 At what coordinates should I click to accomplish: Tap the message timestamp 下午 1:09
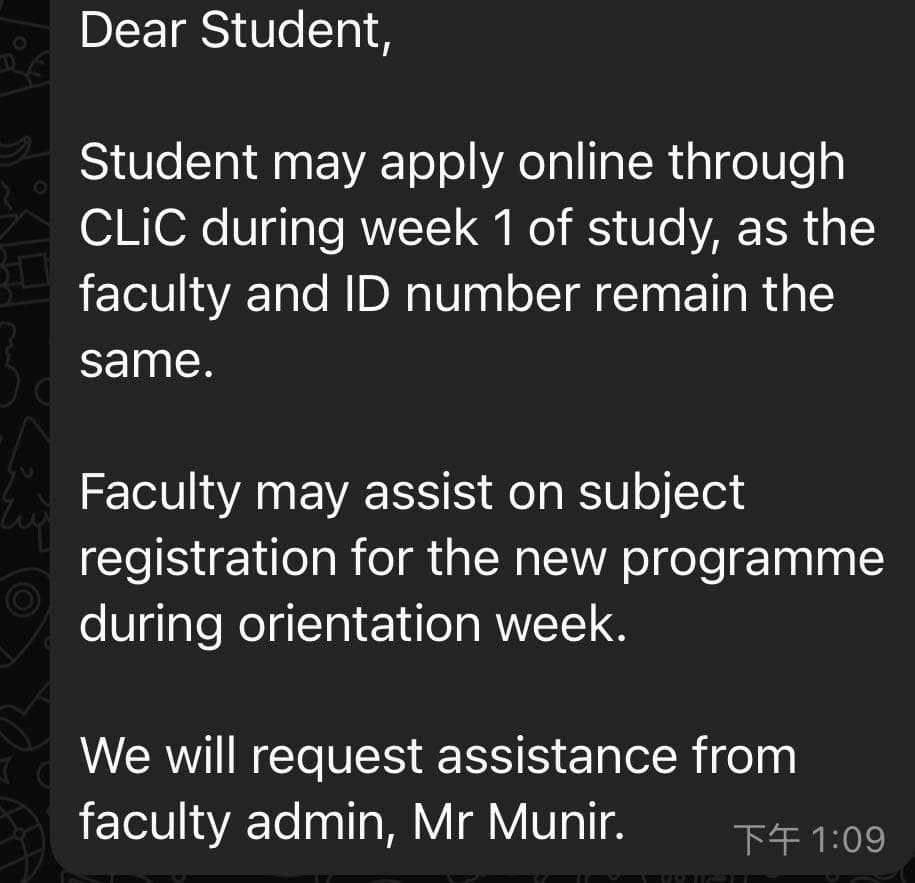coord(809,839)
